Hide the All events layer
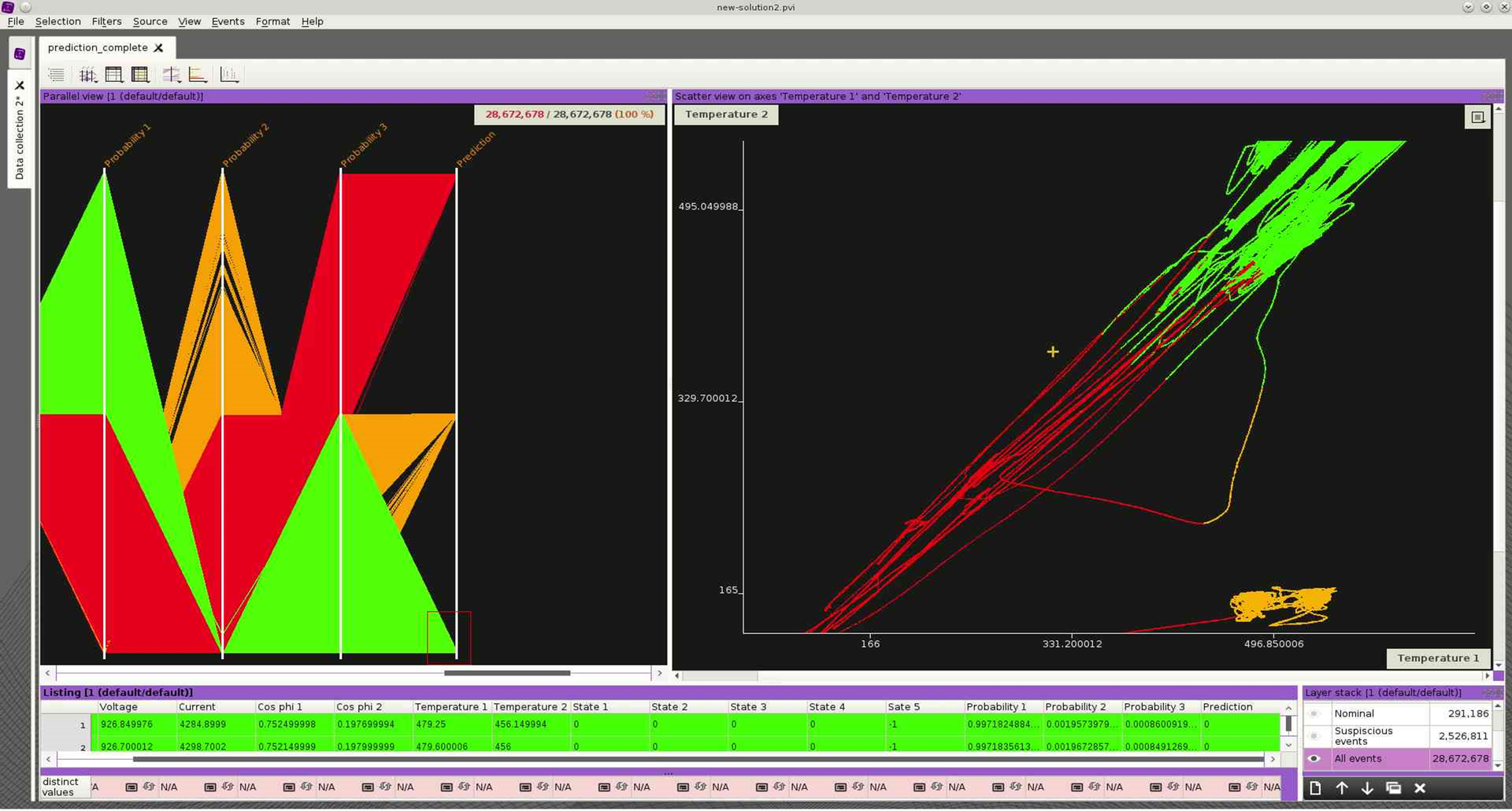1512x811 pixels. 1314,759
